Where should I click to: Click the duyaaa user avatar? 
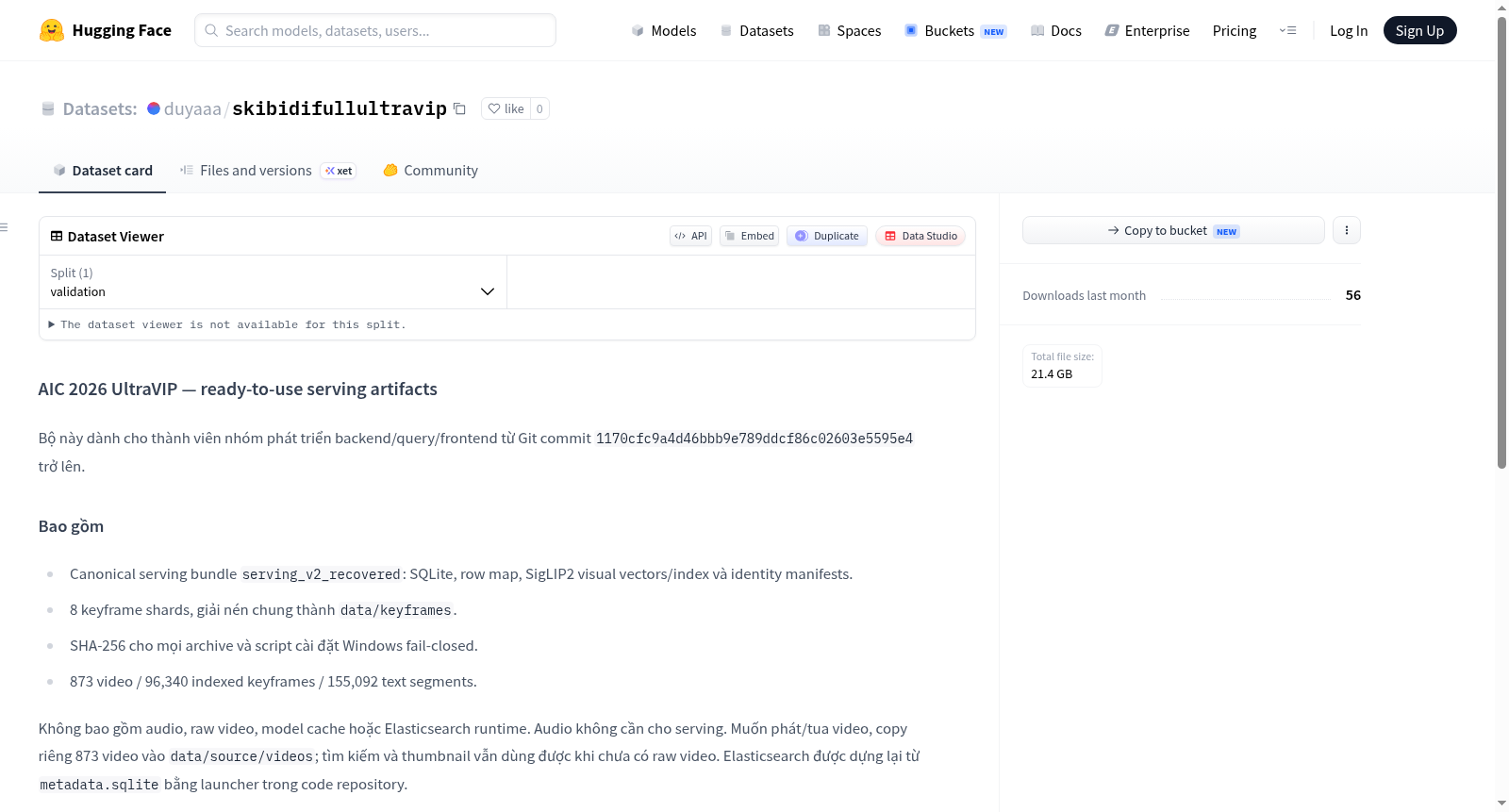154,108
